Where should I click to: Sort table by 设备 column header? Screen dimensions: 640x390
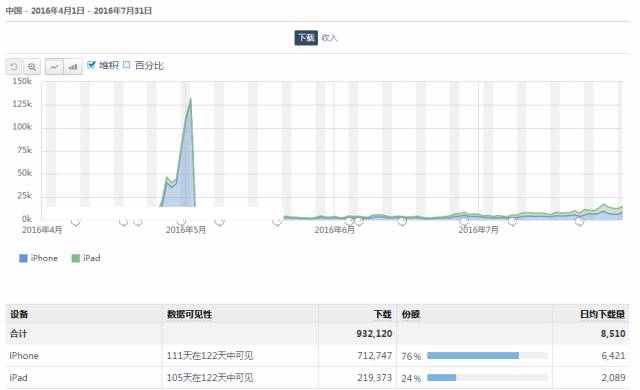tap(19, 314)
